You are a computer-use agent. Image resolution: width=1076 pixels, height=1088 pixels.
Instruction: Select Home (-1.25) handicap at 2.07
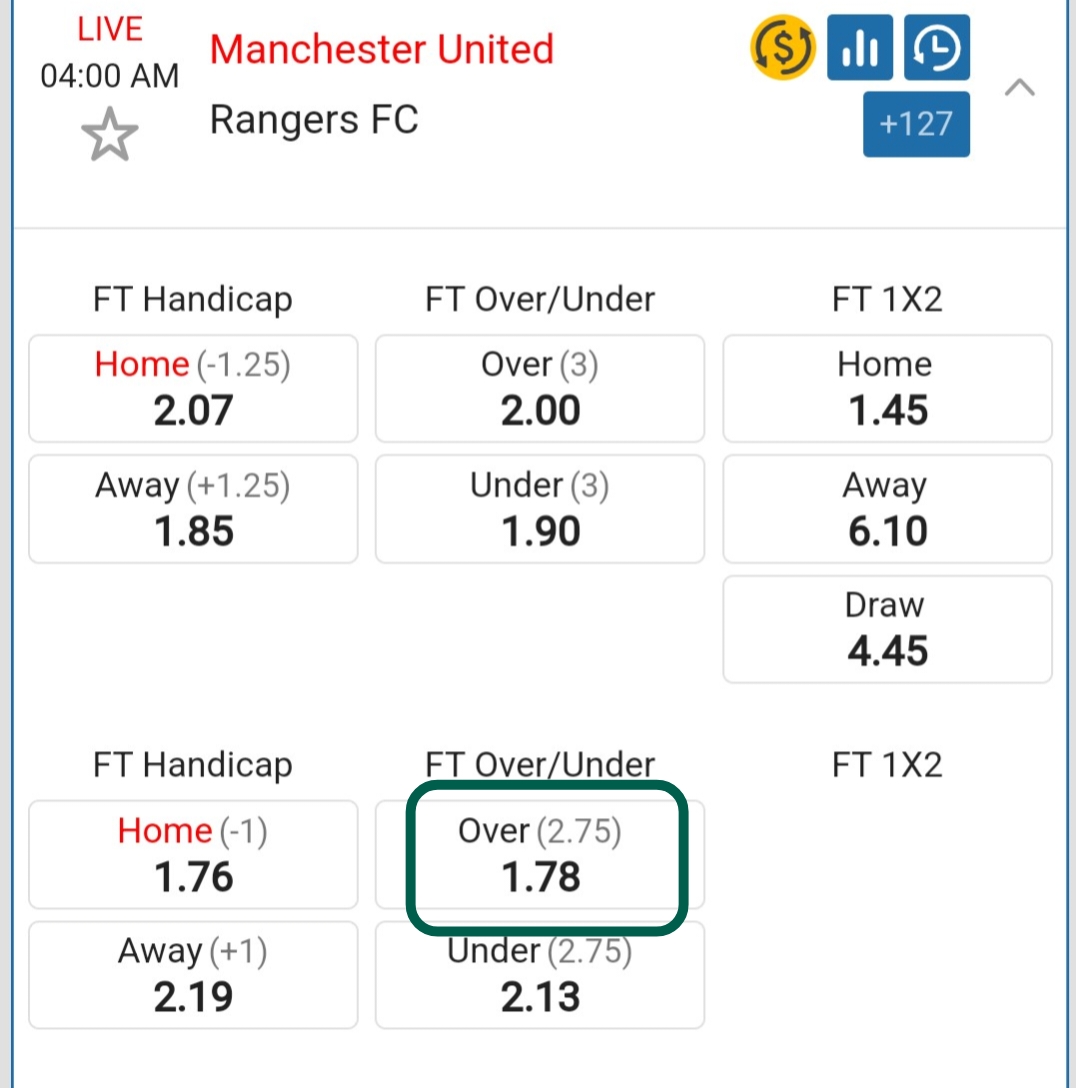[193, 389]
